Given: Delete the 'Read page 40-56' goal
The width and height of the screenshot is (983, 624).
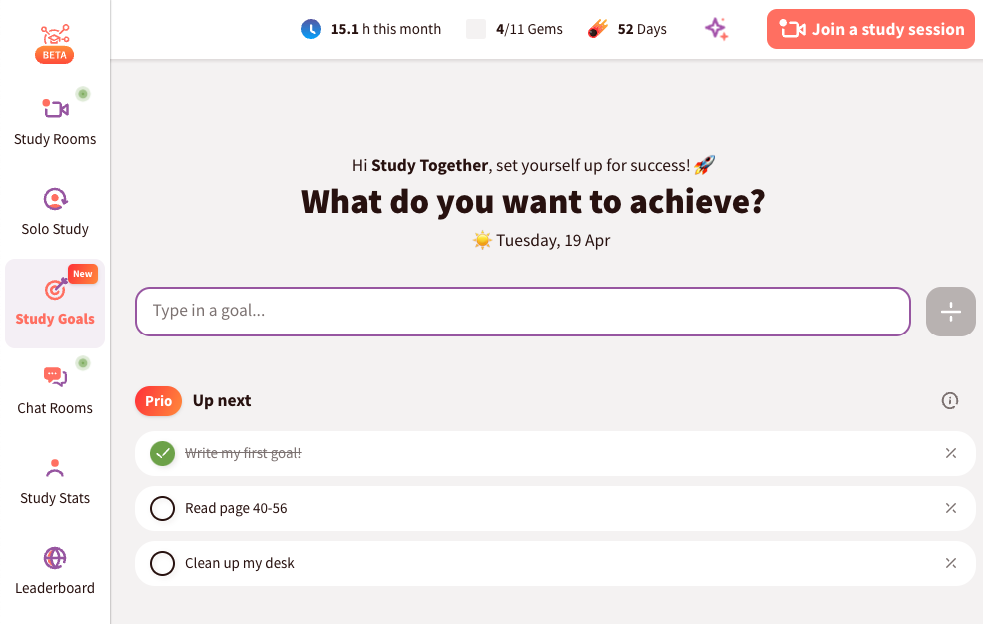Looking at the screenshot, I should pos(951,508).
